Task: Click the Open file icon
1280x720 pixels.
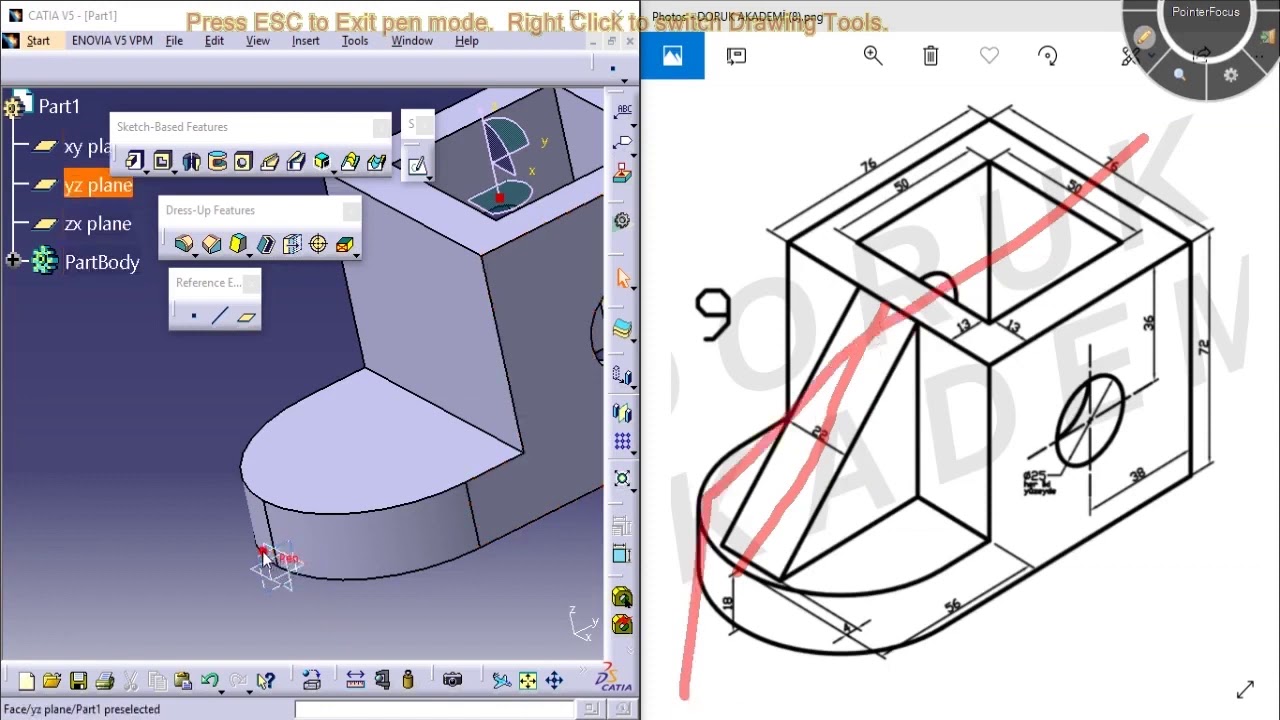Action: pyautogui.click(x=52, y=681)
